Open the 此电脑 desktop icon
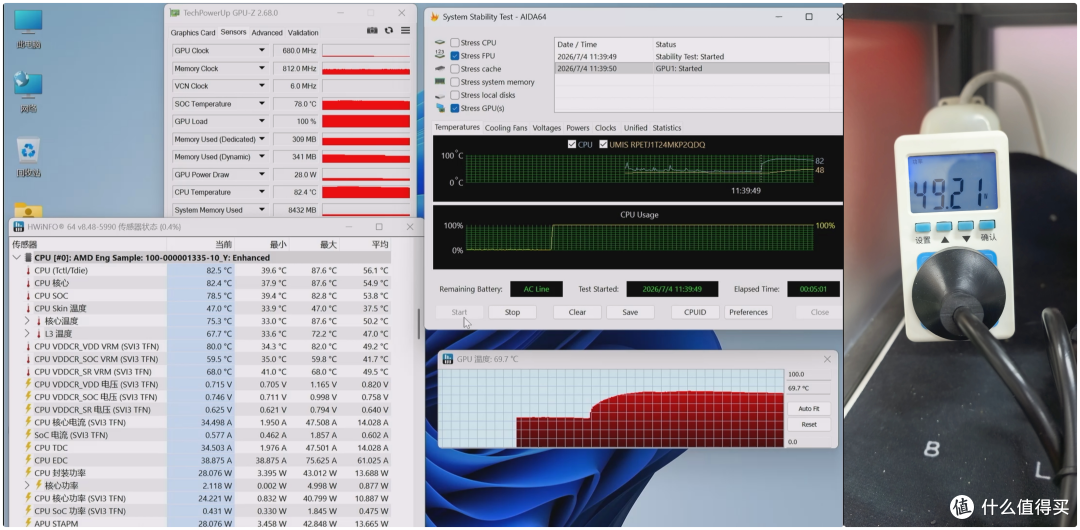Image resolution: width=1080 pixels, height=530 pixels. (x=28, y=29)
